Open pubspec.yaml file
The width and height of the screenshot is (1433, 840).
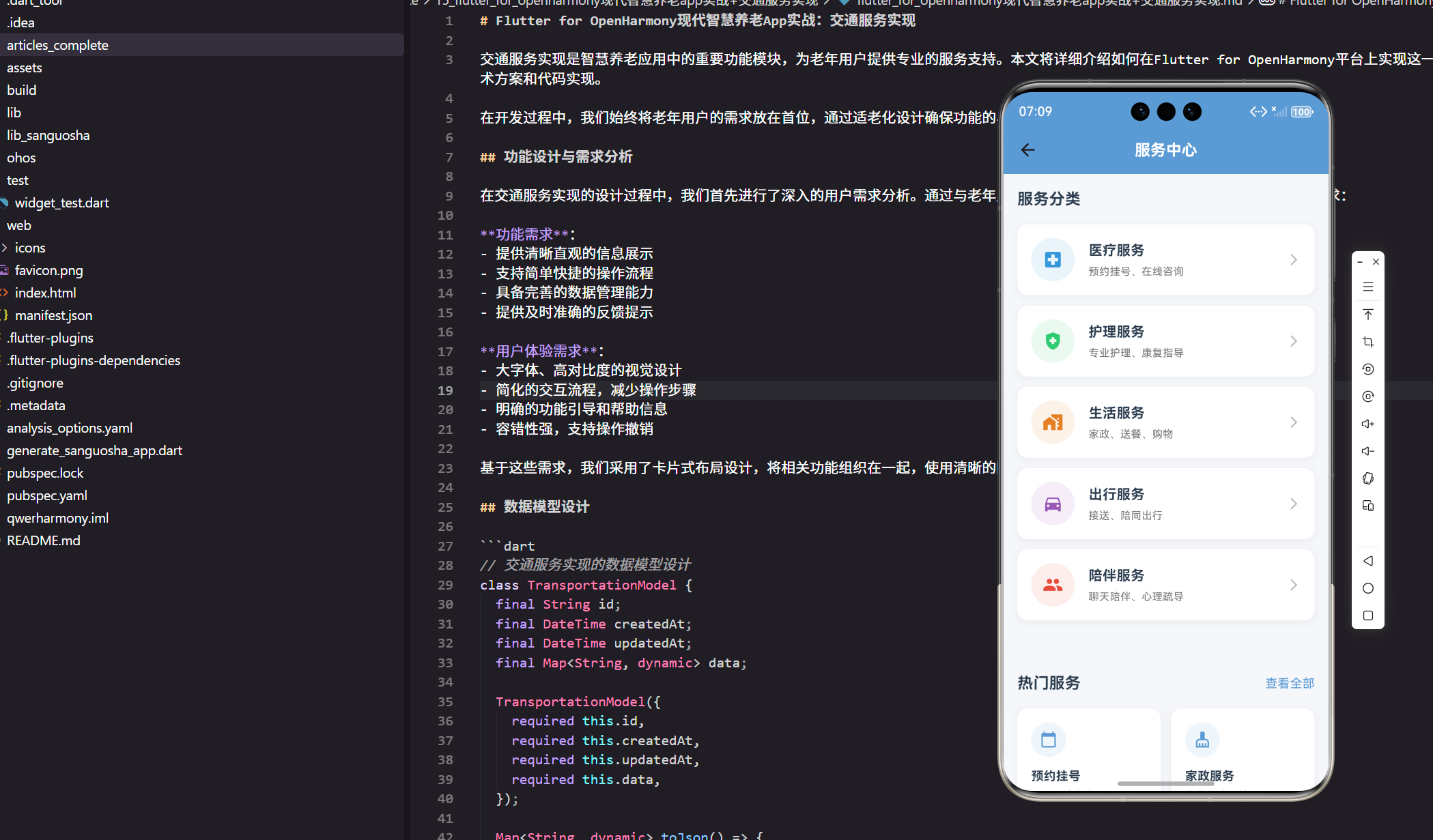tap(202, 495)
